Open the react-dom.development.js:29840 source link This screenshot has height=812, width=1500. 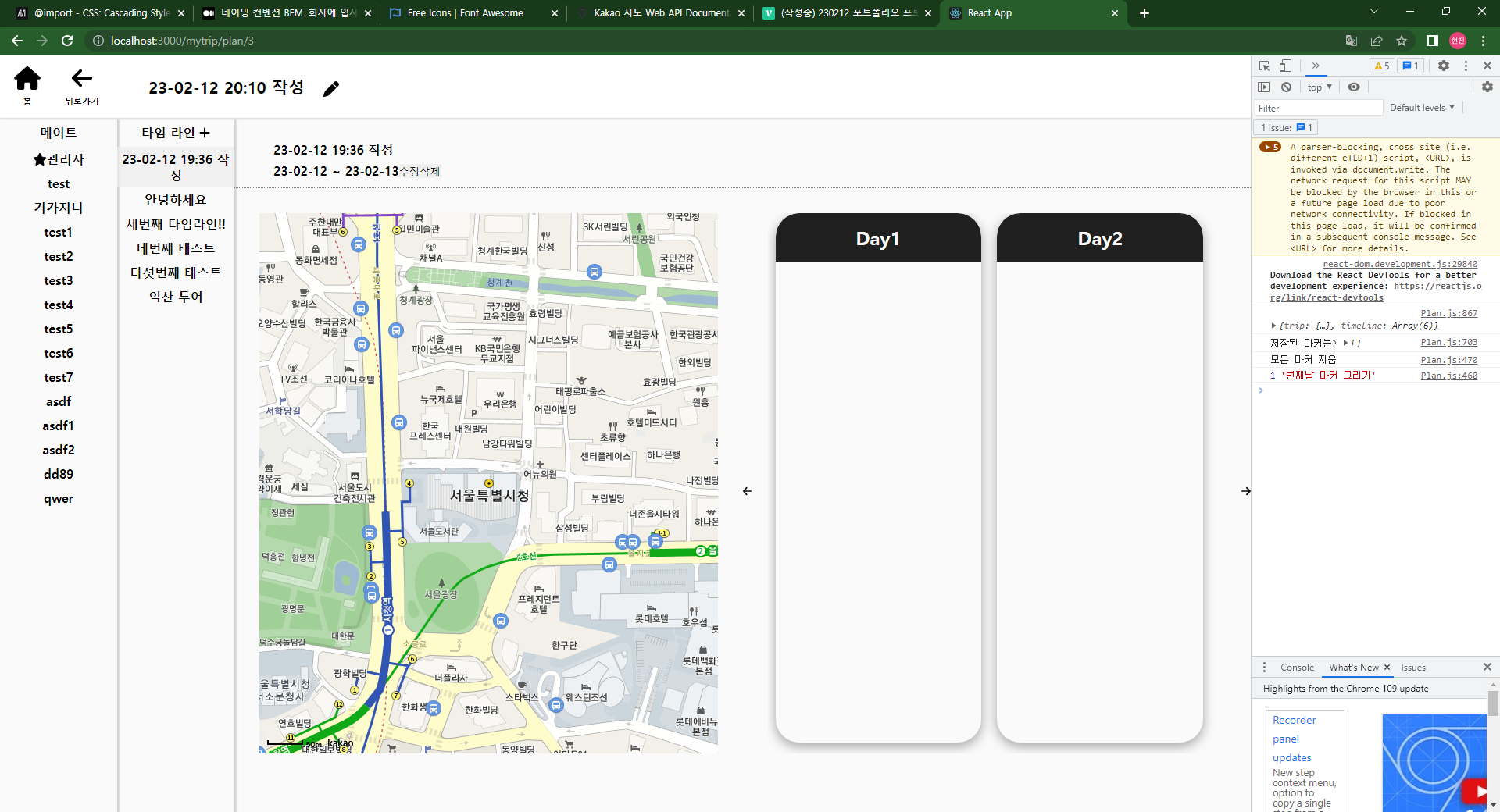tap(1400, 264)
